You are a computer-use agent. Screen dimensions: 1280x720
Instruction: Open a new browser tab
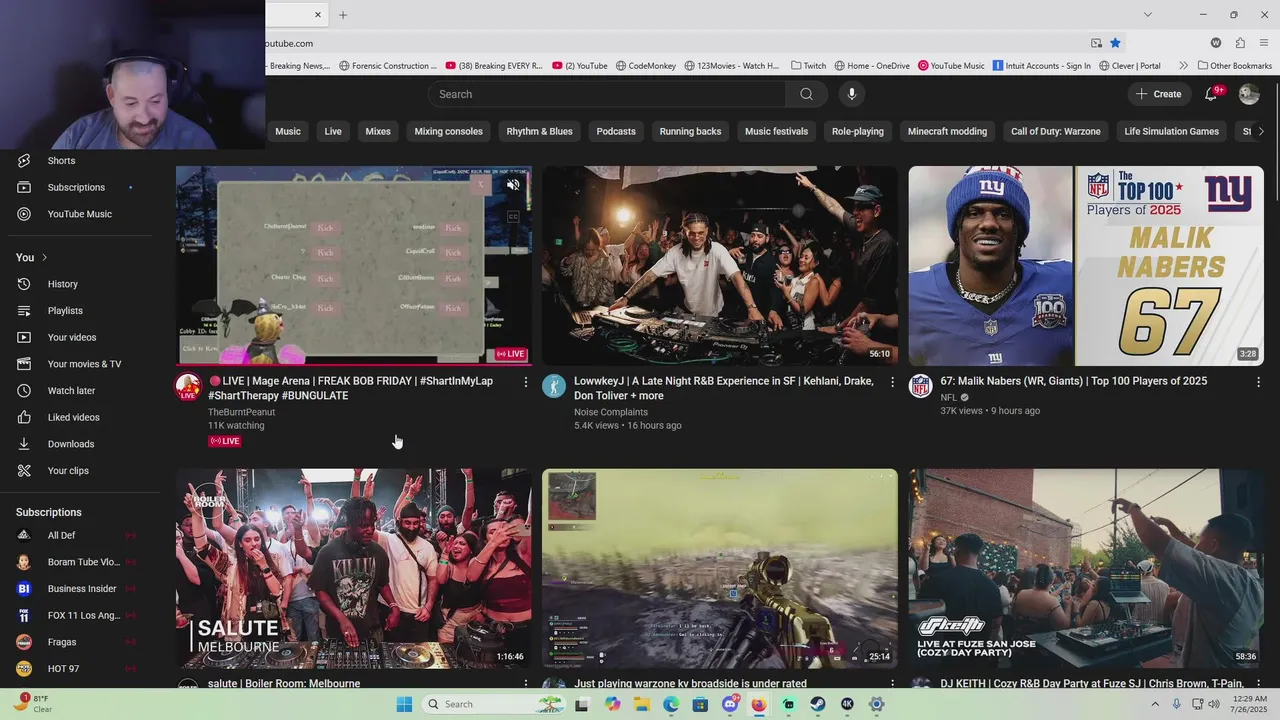click(x=343, y=15)
